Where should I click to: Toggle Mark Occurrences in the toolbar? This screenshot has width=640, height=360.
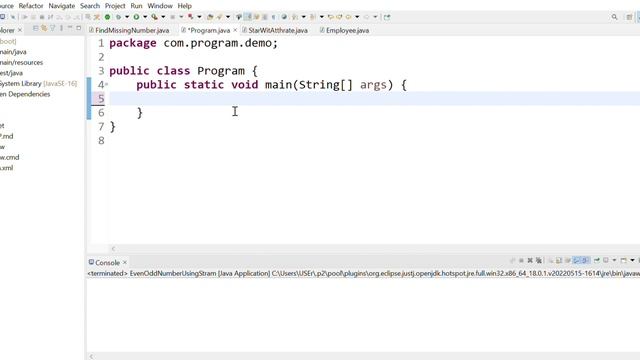click(247, 17)
